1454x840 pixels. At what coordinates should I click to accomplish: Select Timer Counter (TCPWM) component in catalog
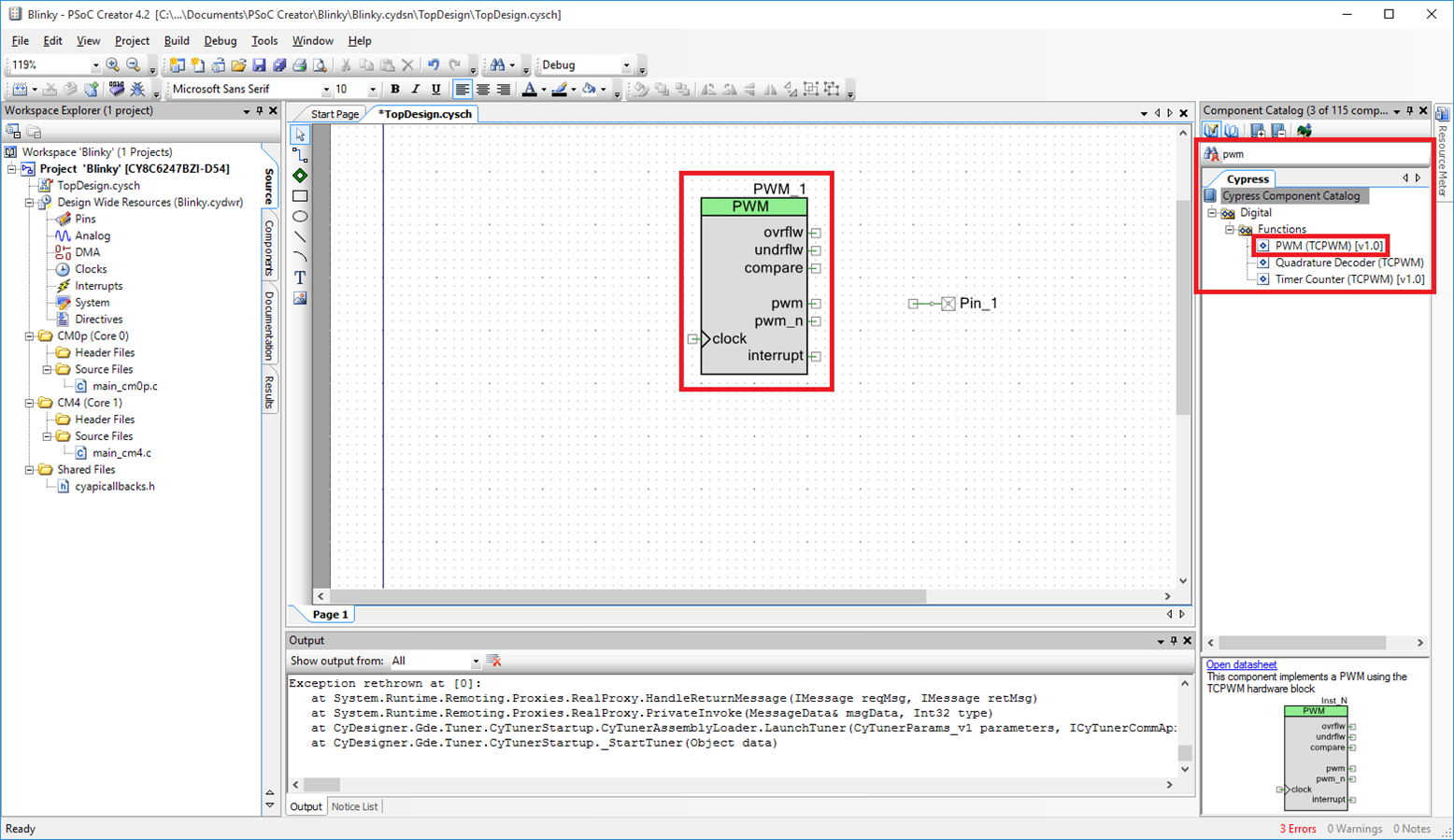coord(1349,279)
